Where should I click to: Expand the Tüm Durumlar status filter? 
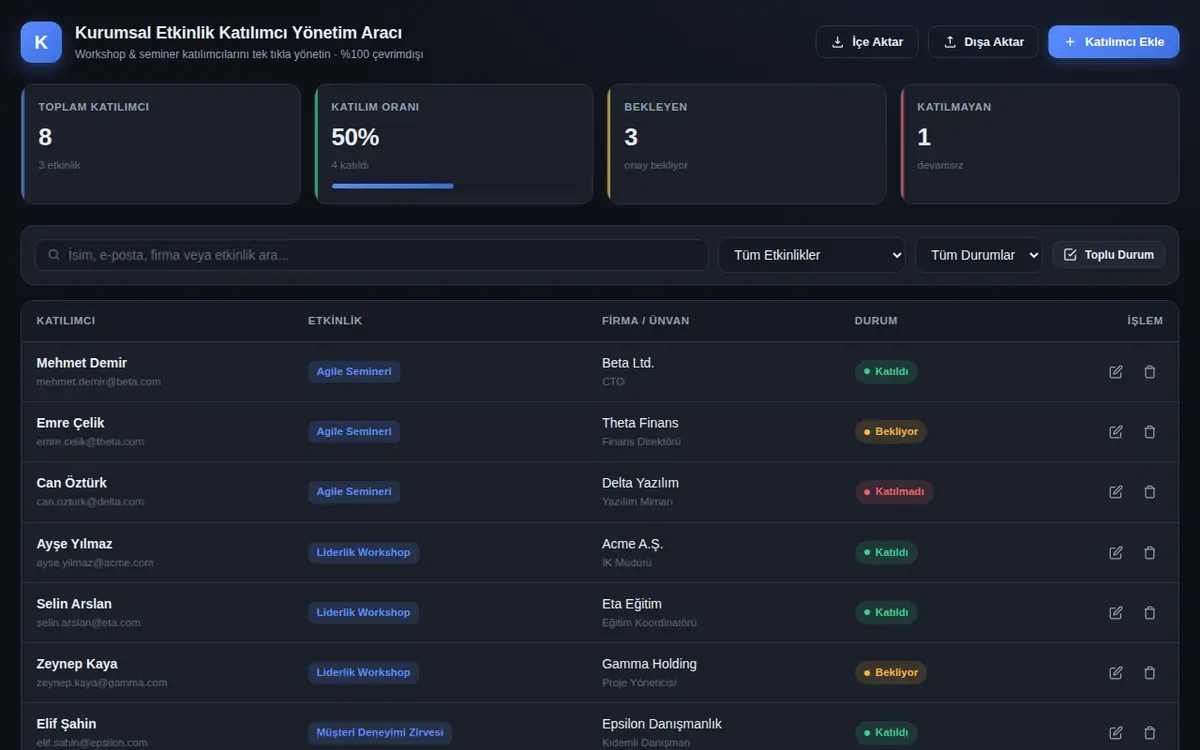[978, 255]
